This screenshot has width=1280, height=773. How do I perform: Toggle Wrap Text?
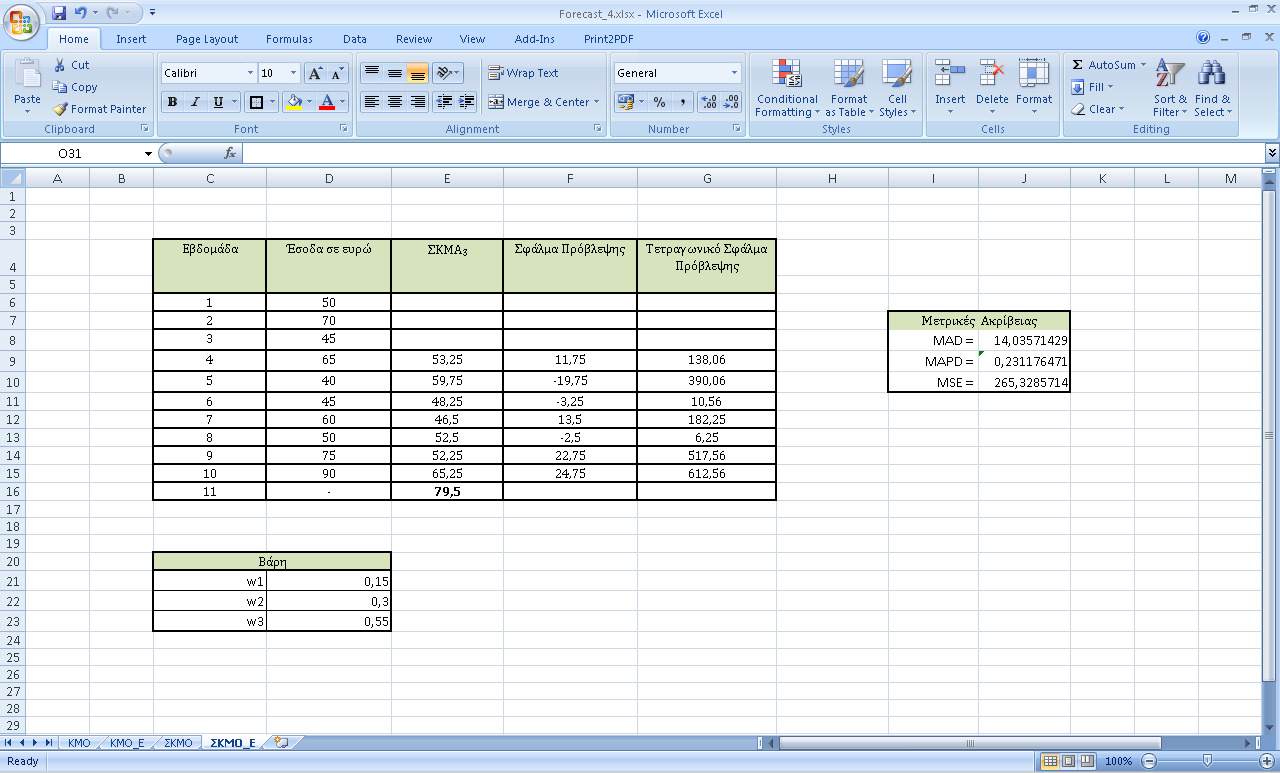(523, 73)
